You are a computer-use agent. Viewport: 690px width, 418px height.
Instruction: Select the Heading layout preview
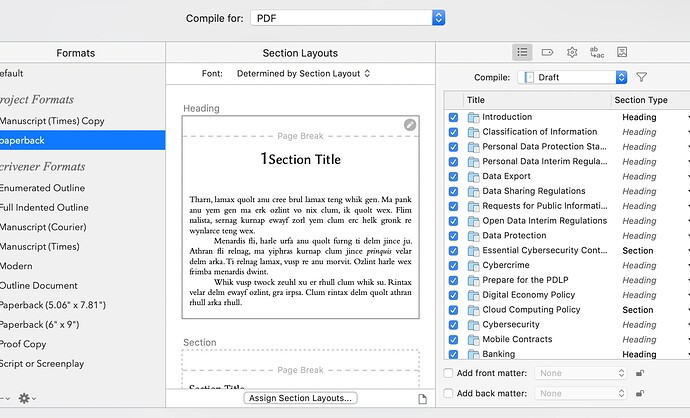(301, 217)
